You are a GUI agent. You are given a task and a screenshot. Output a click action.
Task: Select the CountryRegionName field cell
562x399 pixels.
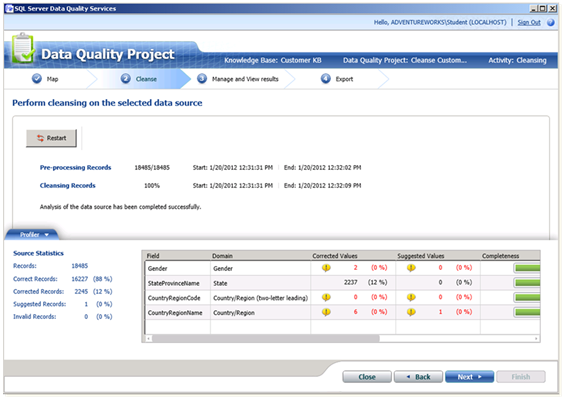tap(177, 313)
